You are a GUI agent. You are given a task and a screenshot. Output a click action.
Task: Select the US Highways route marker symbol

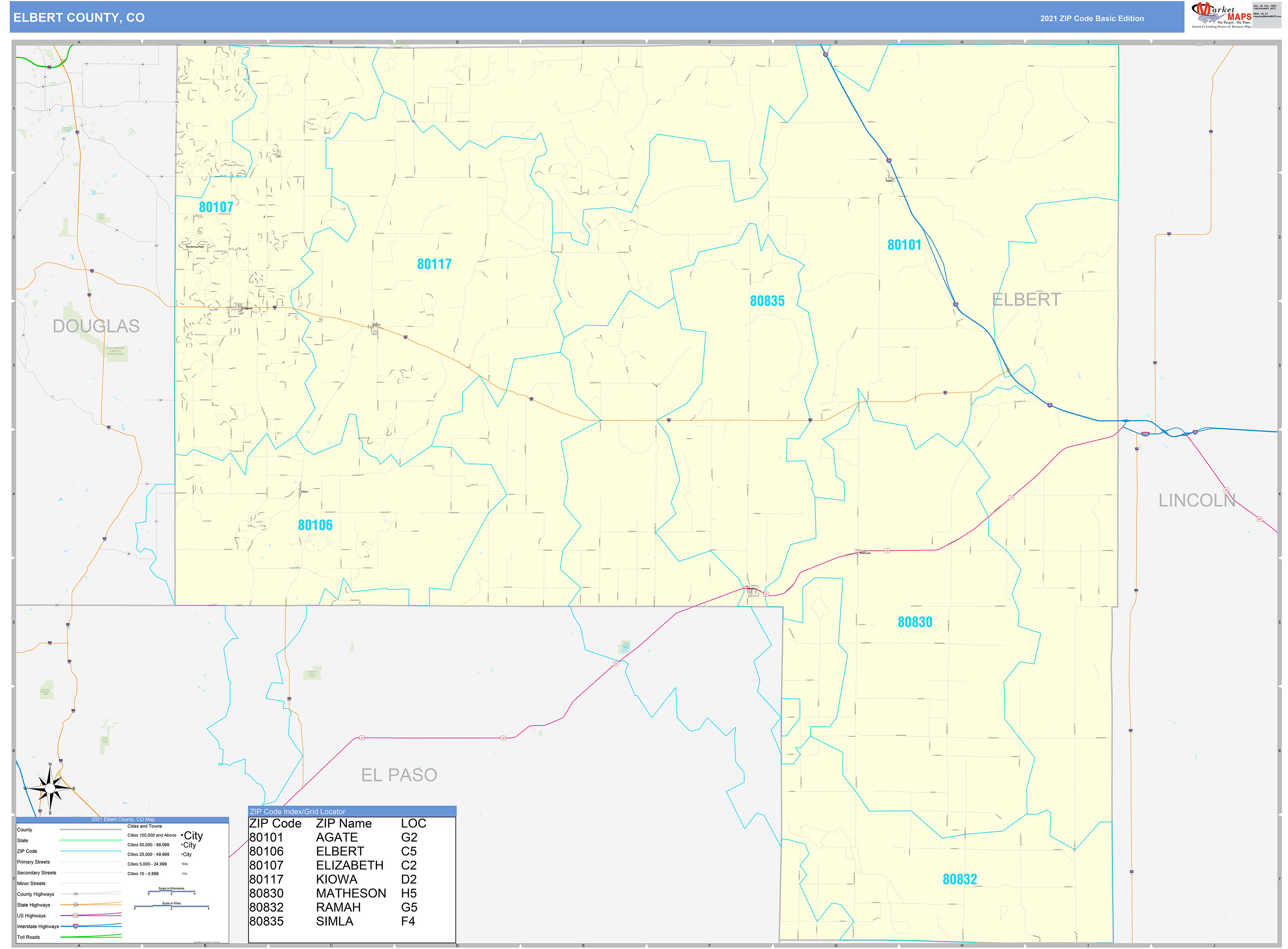coord(75,916)
